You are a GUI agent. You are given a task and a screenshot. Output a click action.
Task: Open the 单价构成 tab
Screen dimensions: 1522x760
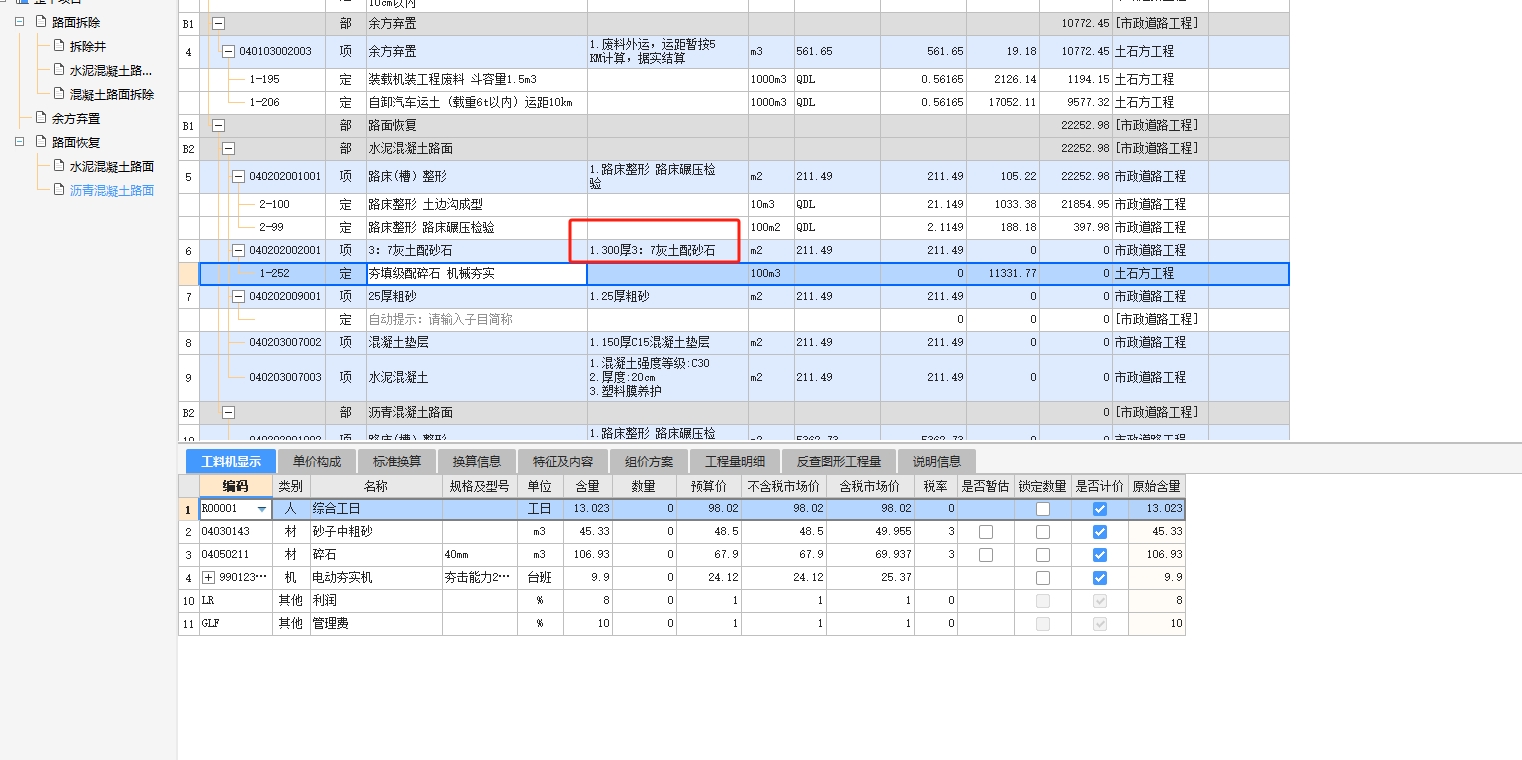tap(317, 461)
